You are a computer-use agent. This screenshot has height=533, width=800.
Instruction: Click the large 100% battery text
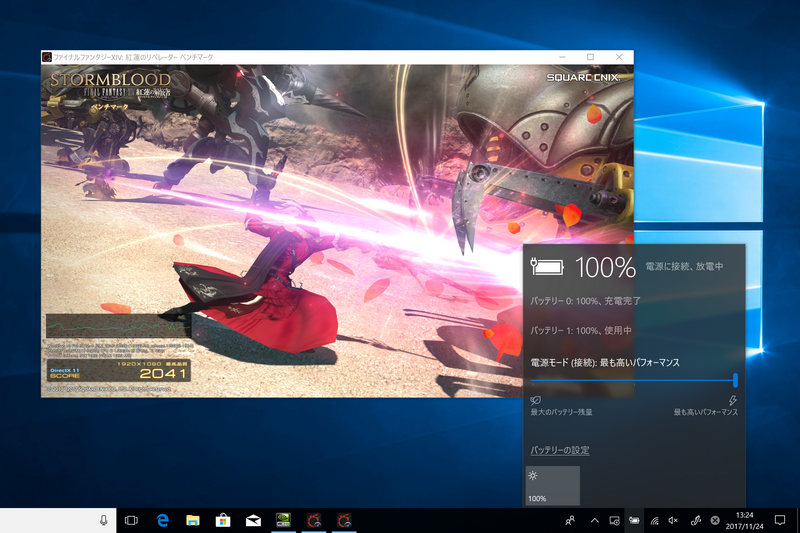click(x=605, y=267)
